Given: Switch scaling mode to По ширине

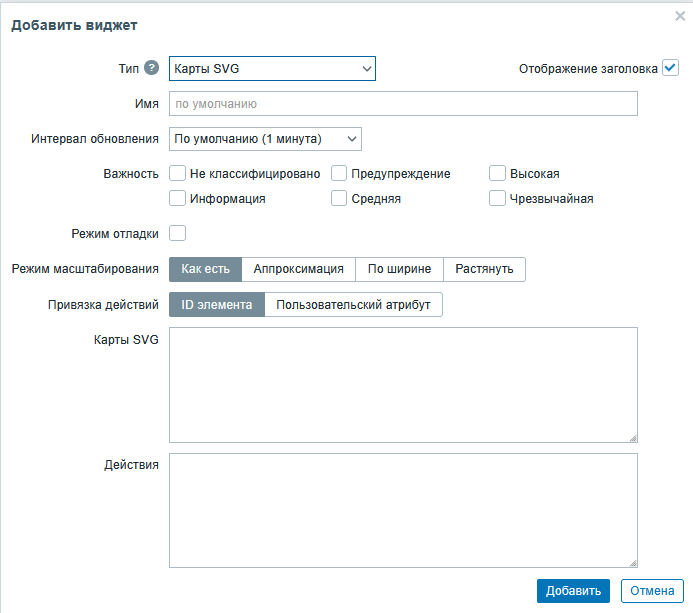Looking at the screenshot, I should coord(399,269).
